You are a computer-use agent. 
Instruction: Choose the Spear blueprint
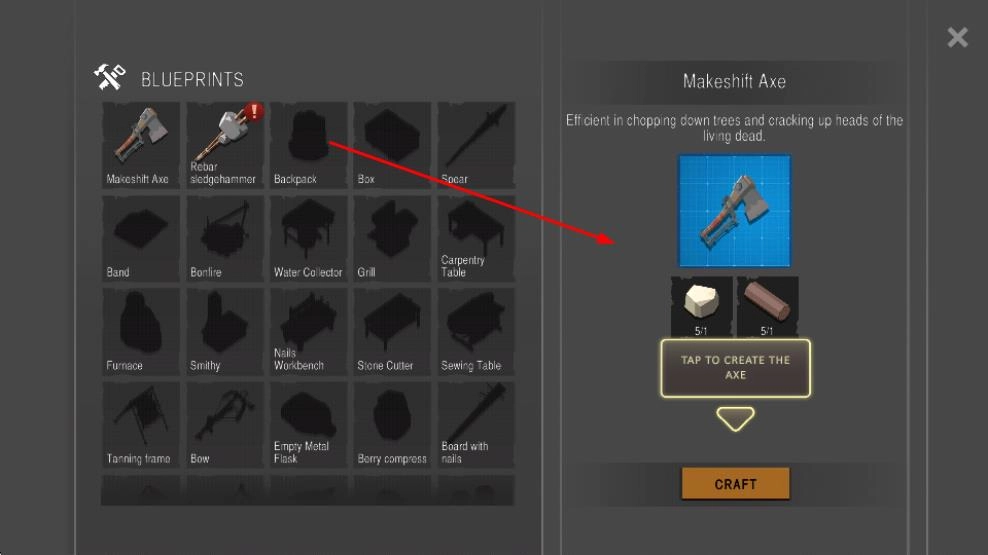pos(476,145)
